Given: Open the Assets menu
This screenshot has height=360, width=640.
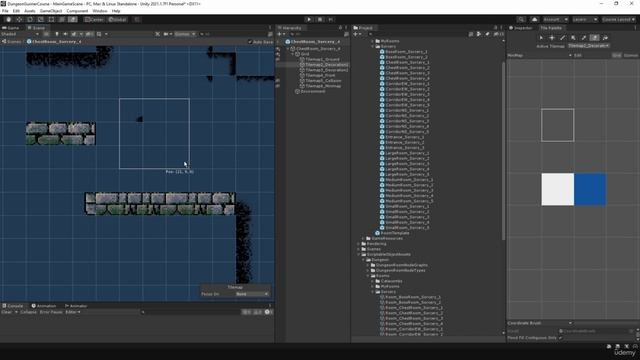Looking at the screenshot, I should pos(30,11).
